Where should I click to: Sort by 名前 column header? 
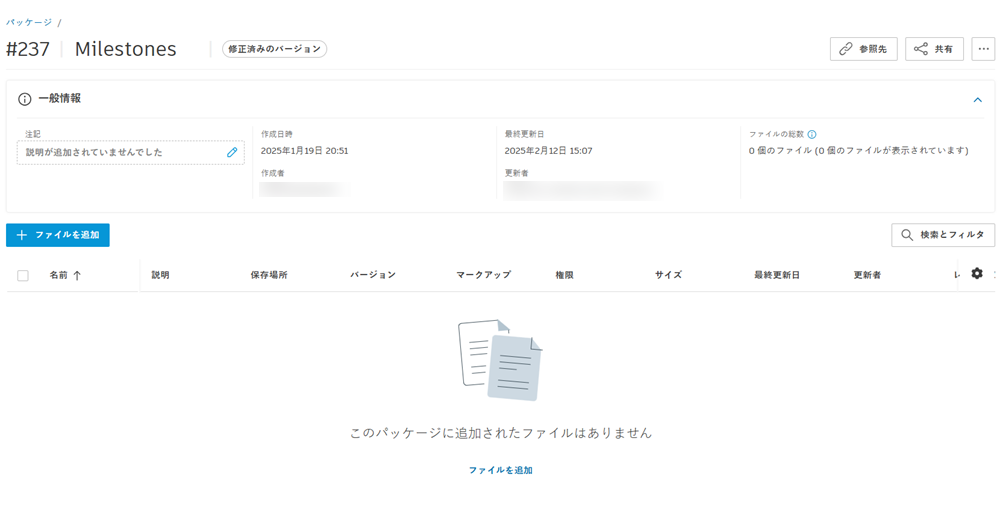(x=59, y=276)
